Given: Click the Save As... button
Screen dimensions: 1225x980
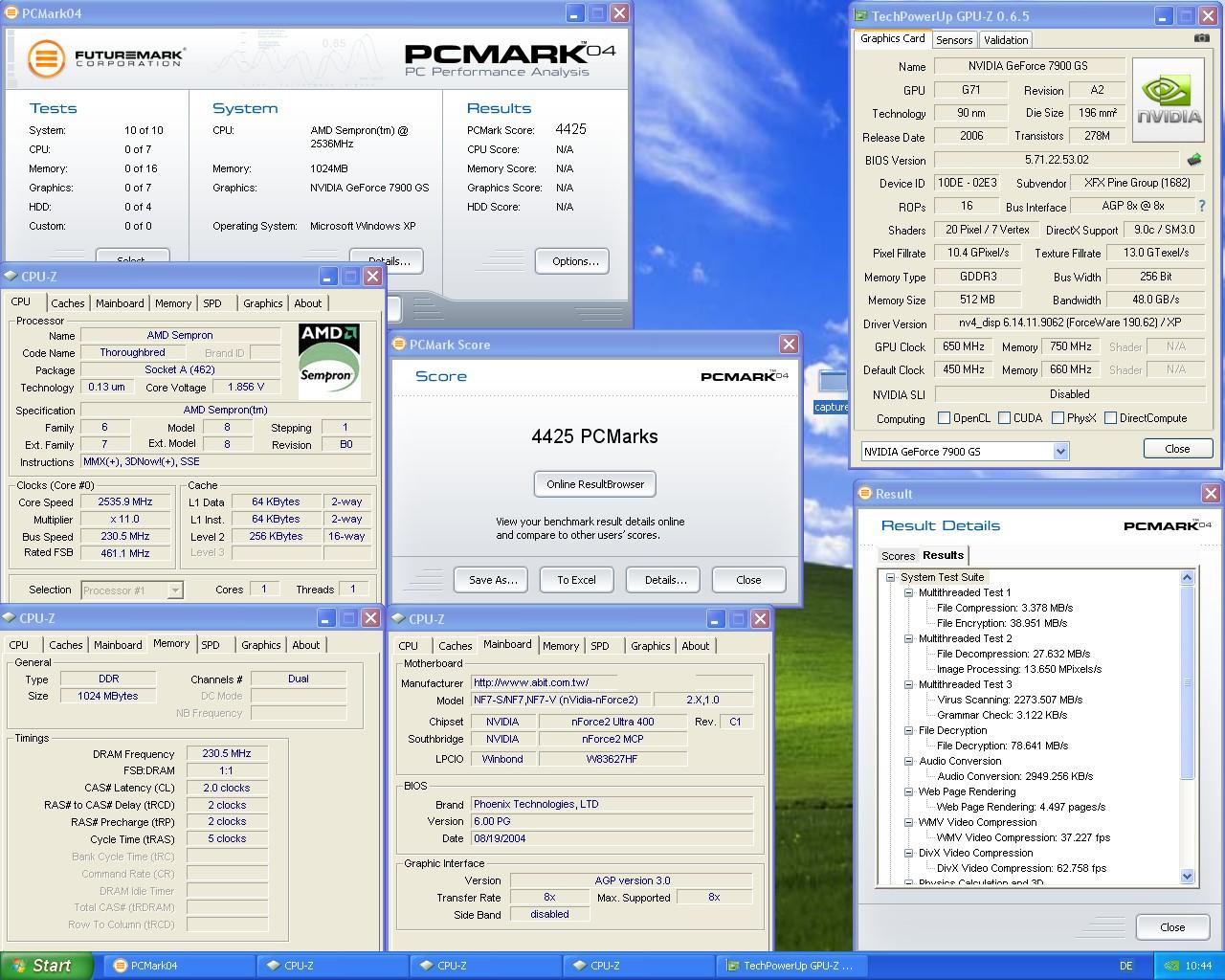Looking at the screenshot, I should 493,580.
